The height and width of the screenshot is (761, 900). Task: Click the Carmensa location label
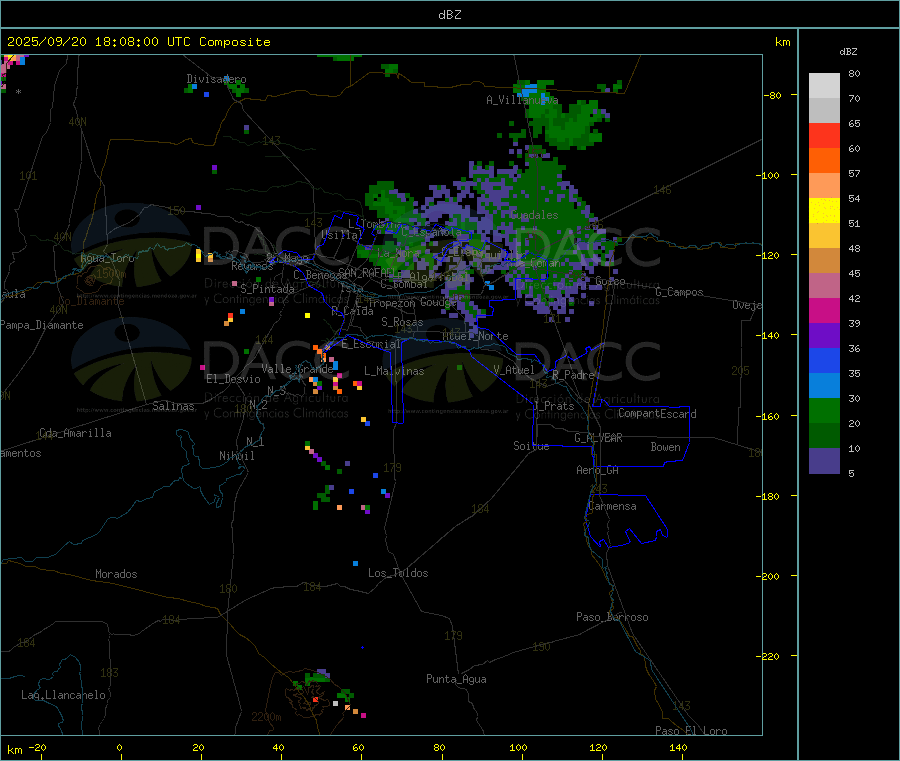[x=612, y=506]
